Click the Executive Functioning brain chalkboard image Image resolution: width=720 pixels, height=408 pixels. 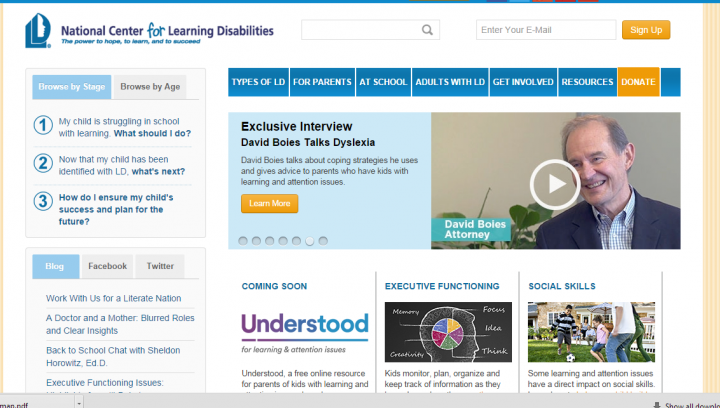tap(448, 332)
